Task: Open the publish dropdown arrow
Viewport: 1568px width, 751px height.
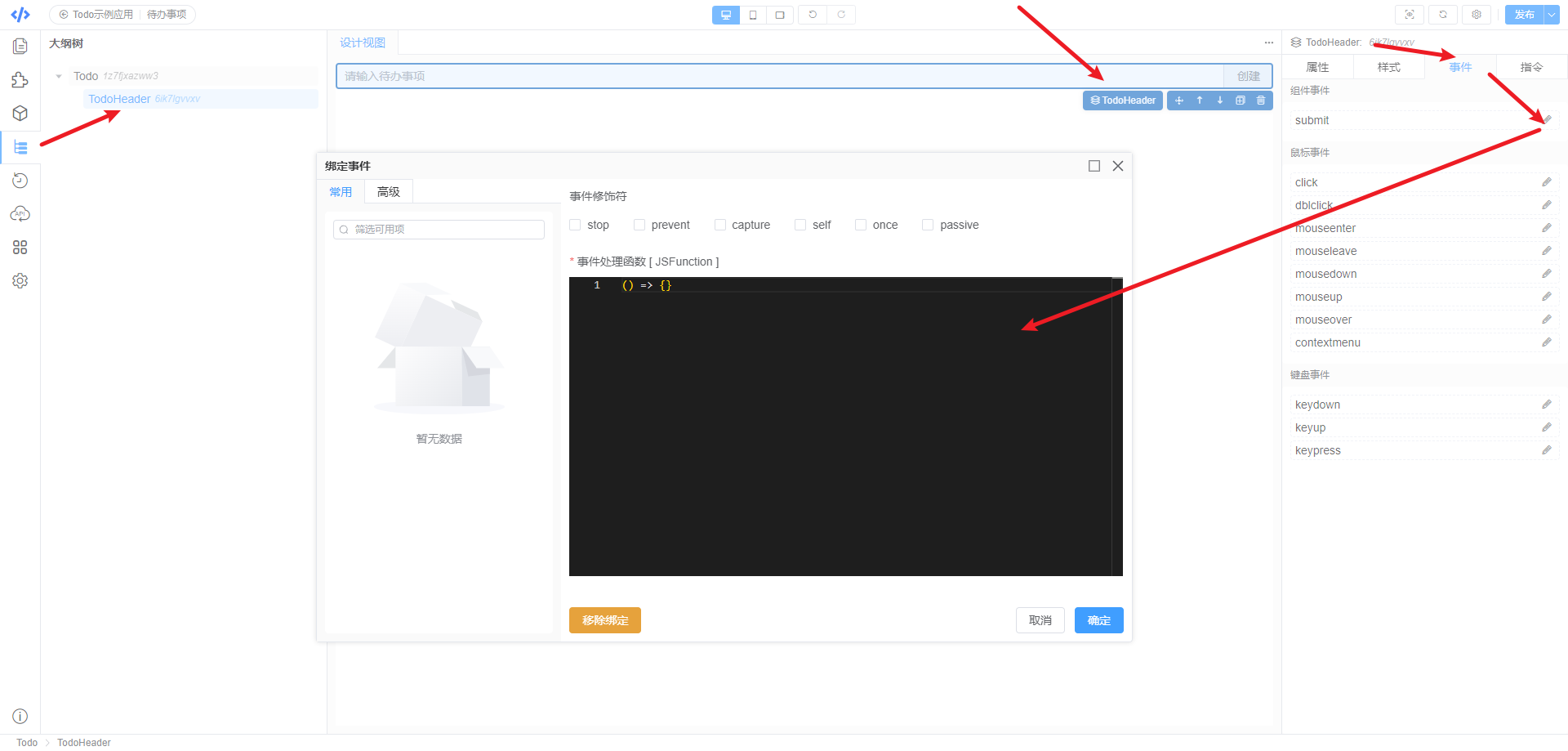Action: pyautogui.click(x=1552, y=15)
